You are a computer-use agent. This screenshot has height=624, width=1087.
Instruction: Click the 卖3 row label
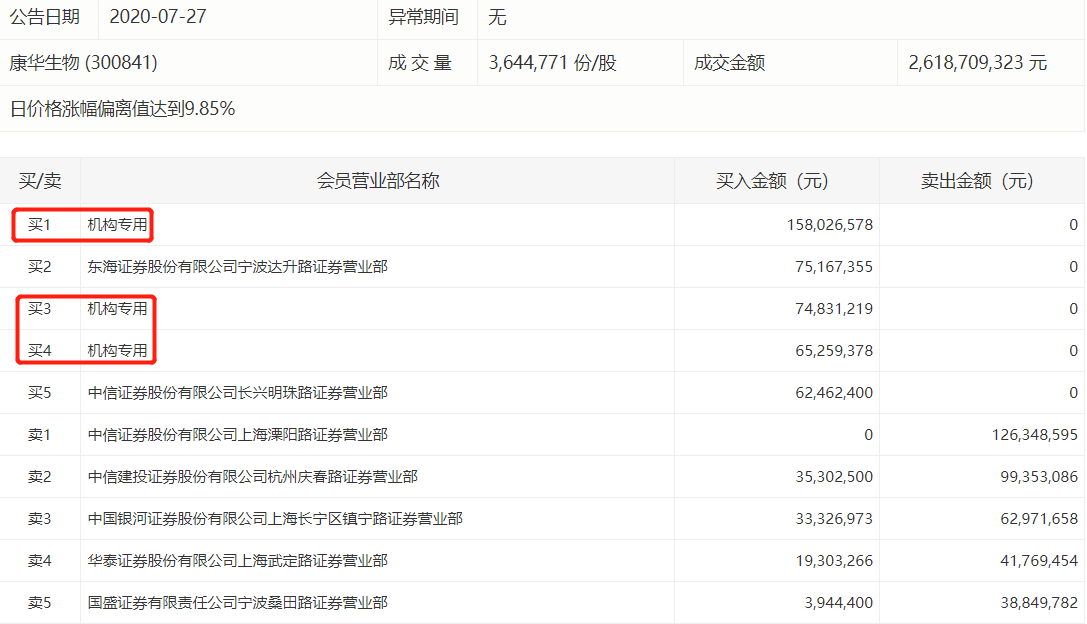pos(40,519)
